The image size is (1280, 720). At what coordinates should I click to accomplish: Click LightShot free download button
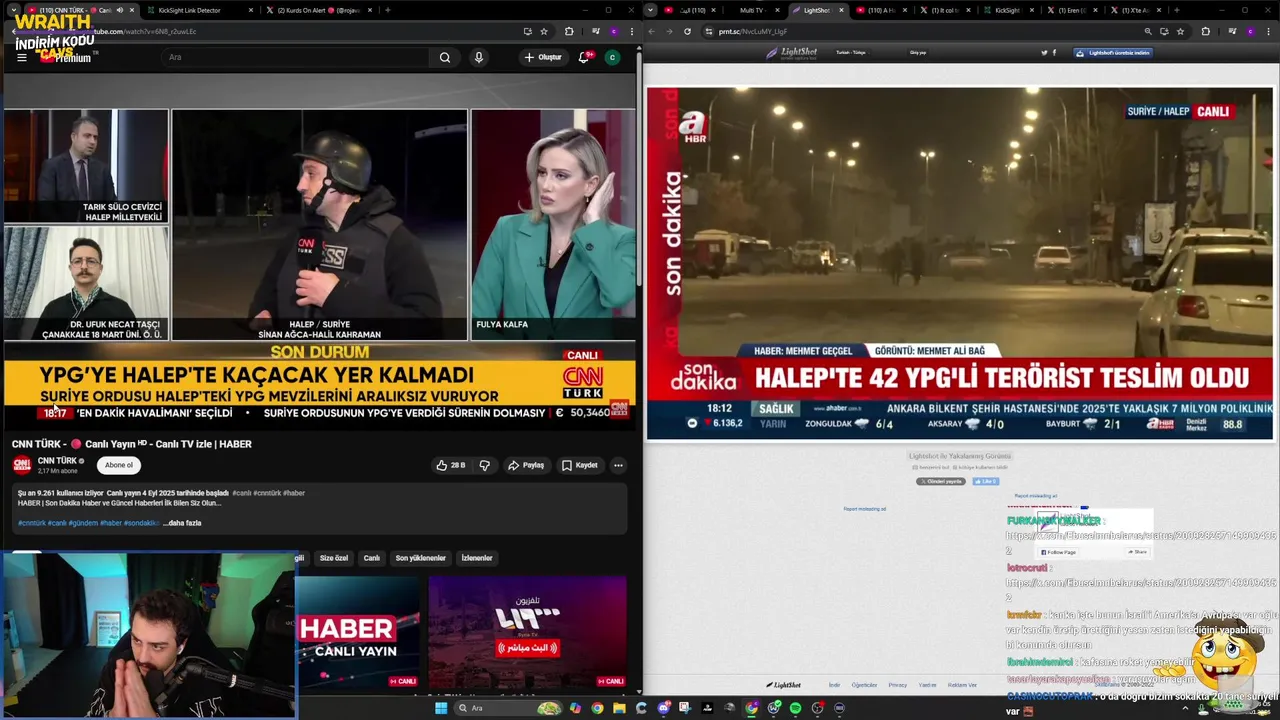click(1113, 53)
